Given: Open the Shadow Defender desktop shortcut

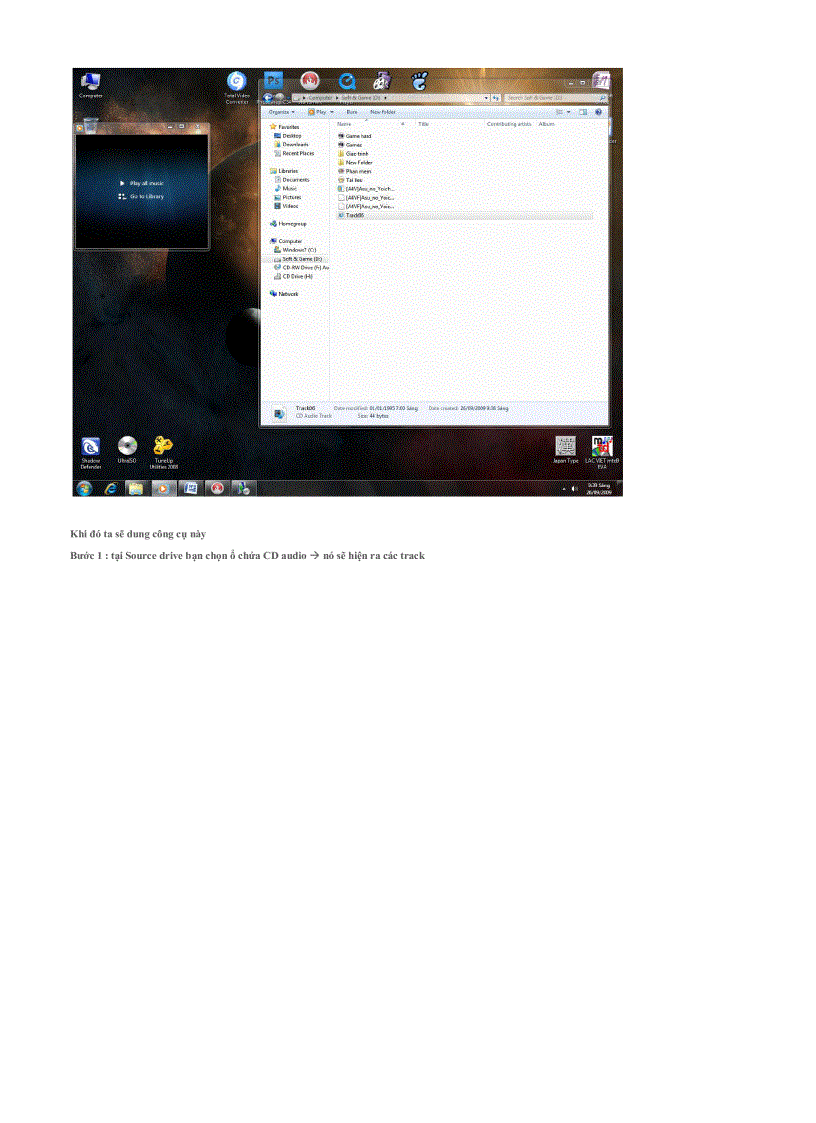Looking at the screenshot, I should tap(91, 447).
